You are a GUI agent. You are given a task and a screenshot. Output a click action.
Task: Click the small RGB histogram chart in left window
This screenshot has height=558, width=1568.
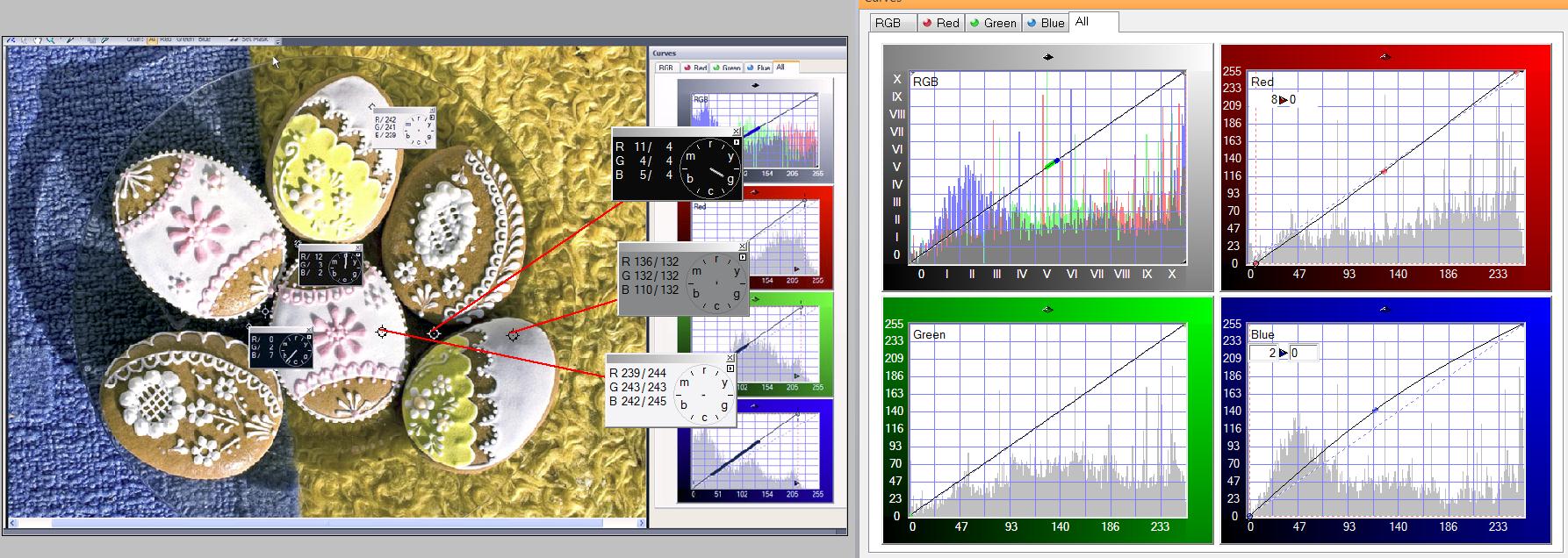point(755,130)
